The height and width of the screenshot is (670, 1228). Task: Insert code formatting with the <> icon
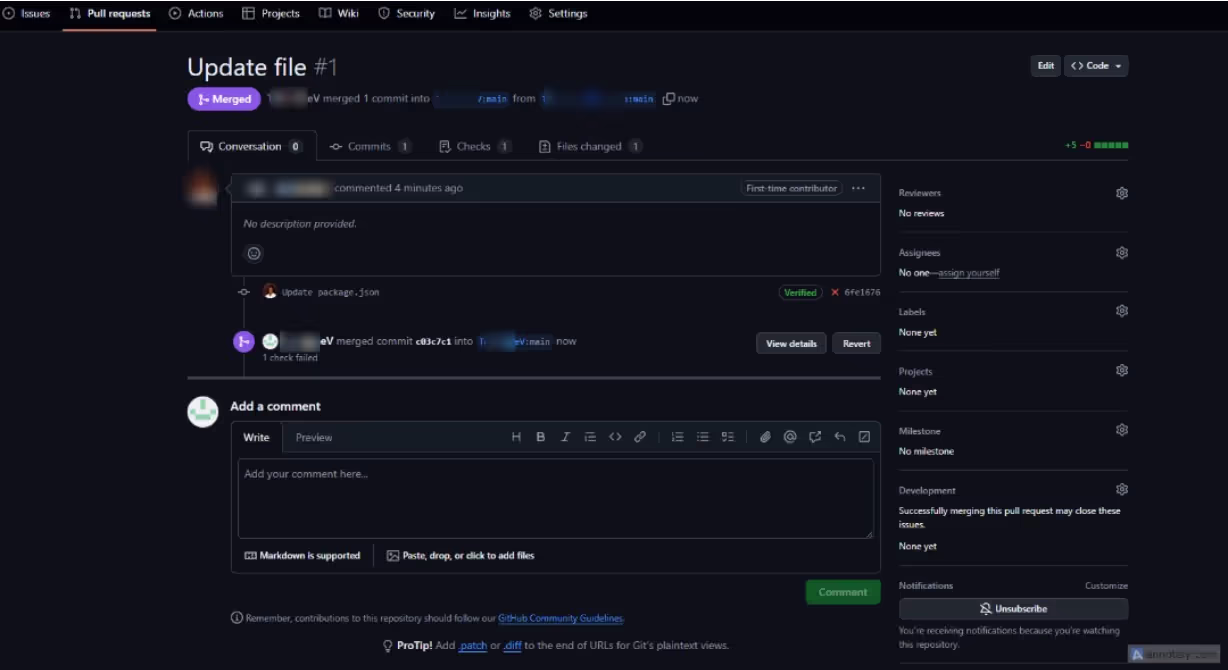click(x=615, y=437)
